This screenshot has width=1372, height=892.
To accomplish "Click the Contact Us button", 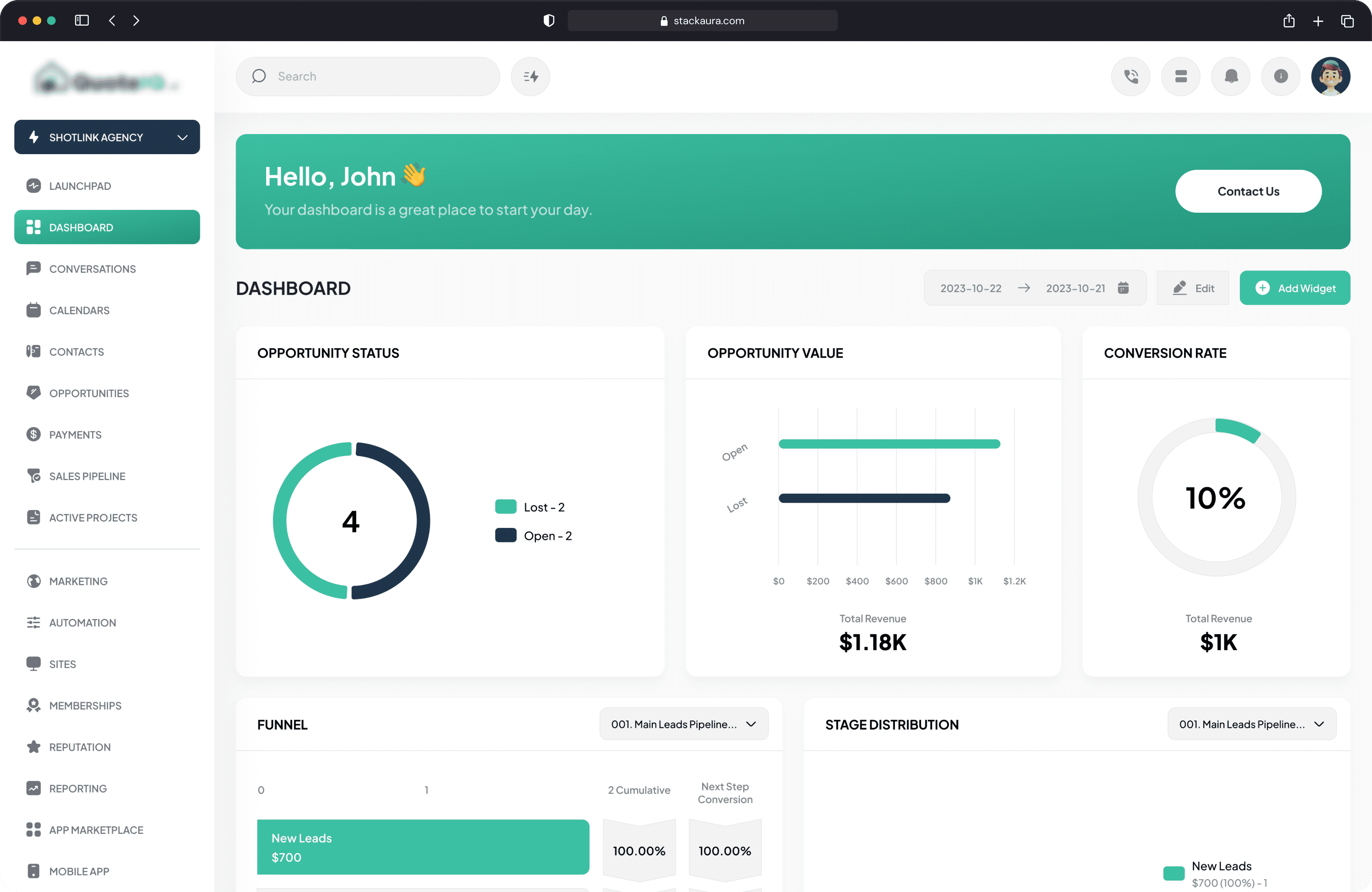I will [x=1249, y=191].
